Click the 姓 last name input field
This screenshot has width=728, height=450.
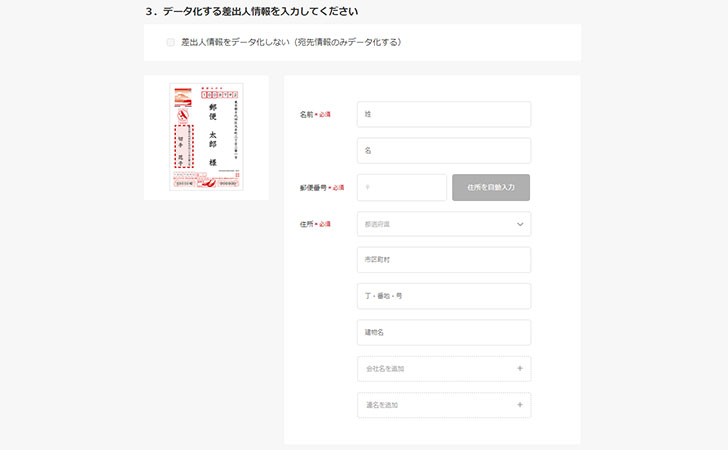coord(444,114)
